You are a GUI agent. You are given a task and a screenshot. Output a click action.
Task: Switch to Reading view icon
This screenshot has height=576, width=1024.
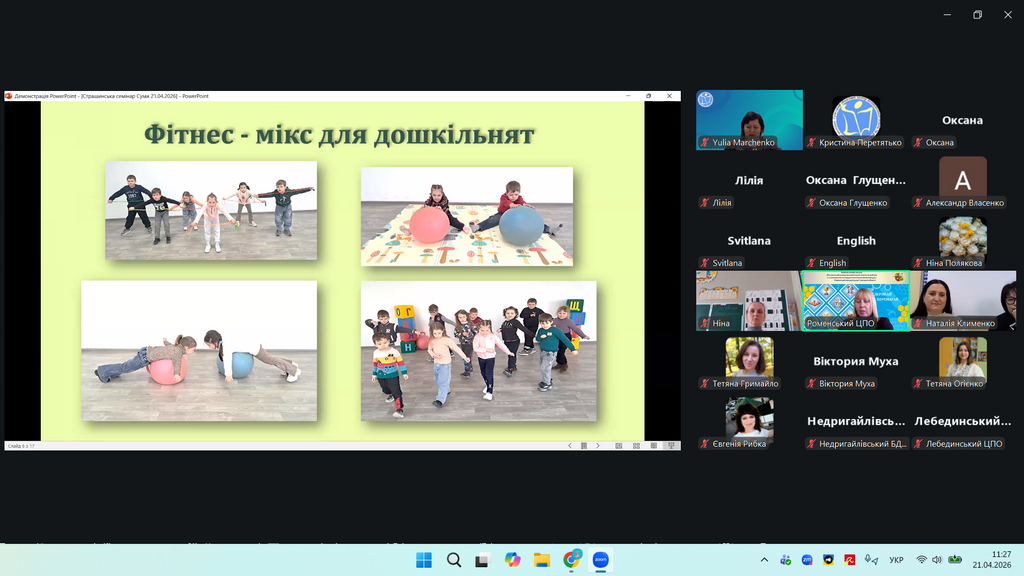654,446
